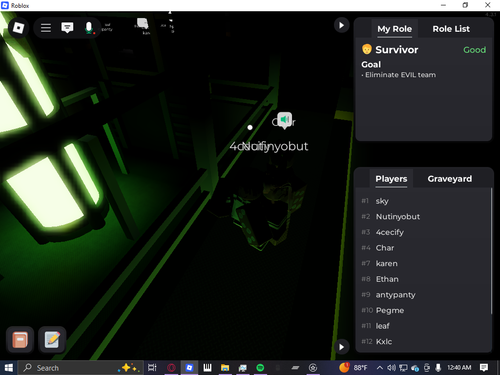Open Task View in taskbar
The height and width of the screenshot is (375, 500).
coord(152,368)
